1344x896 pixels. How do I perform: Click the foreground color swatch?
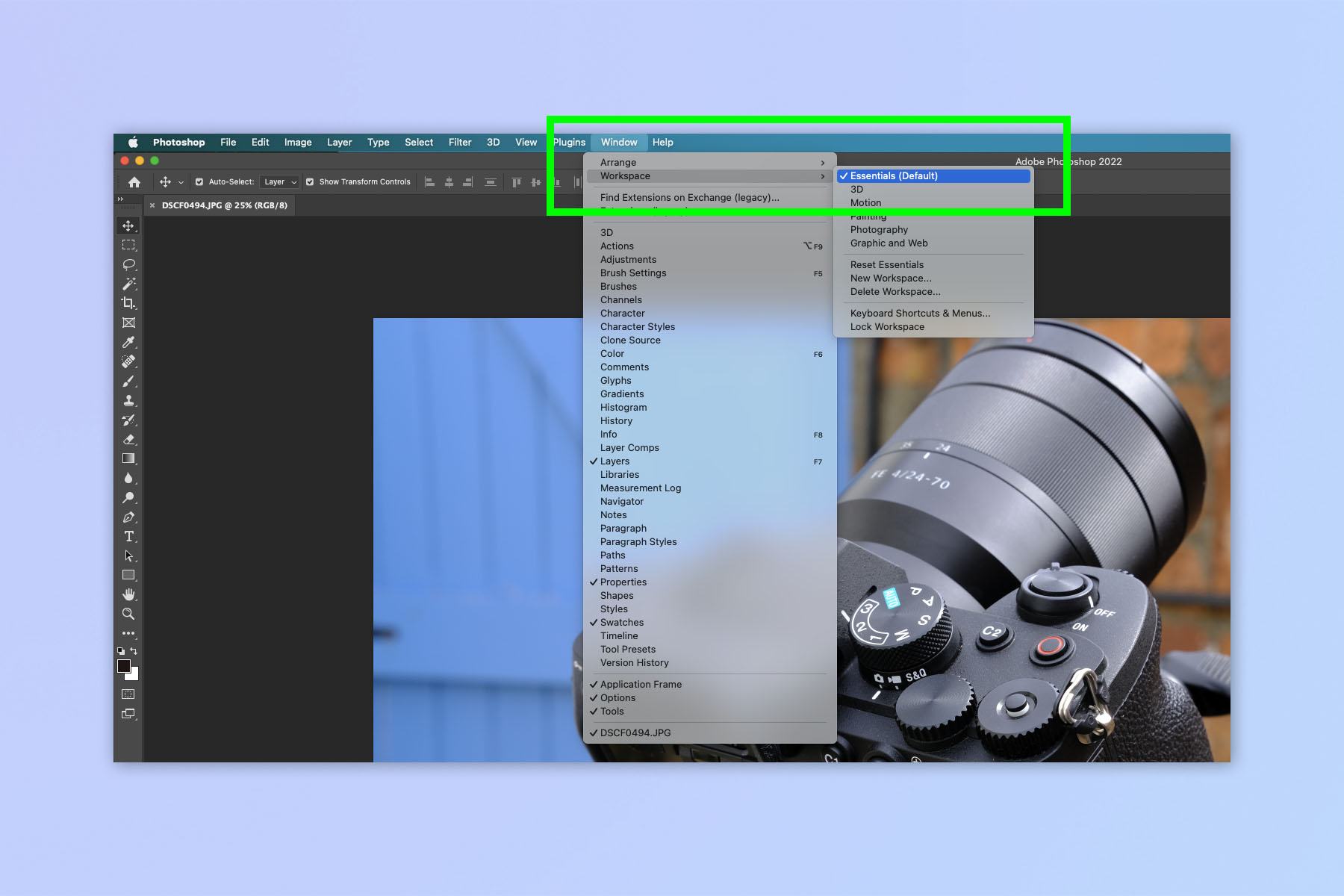124,666
